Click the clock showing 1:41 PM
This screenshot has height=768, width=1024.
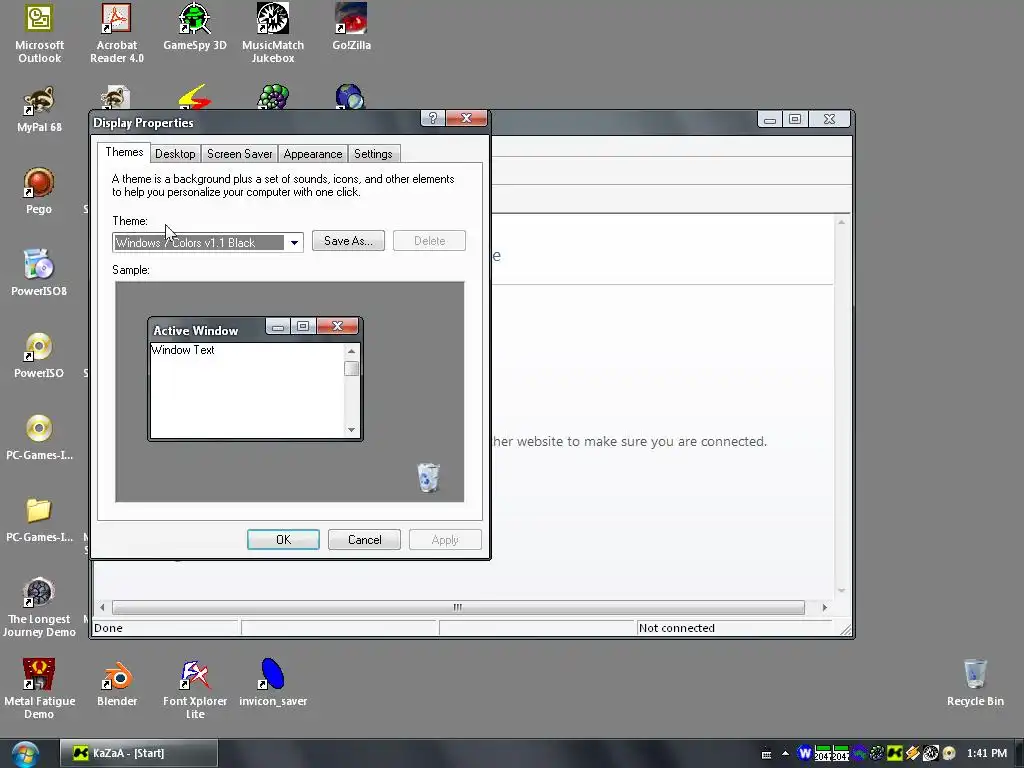987,753
